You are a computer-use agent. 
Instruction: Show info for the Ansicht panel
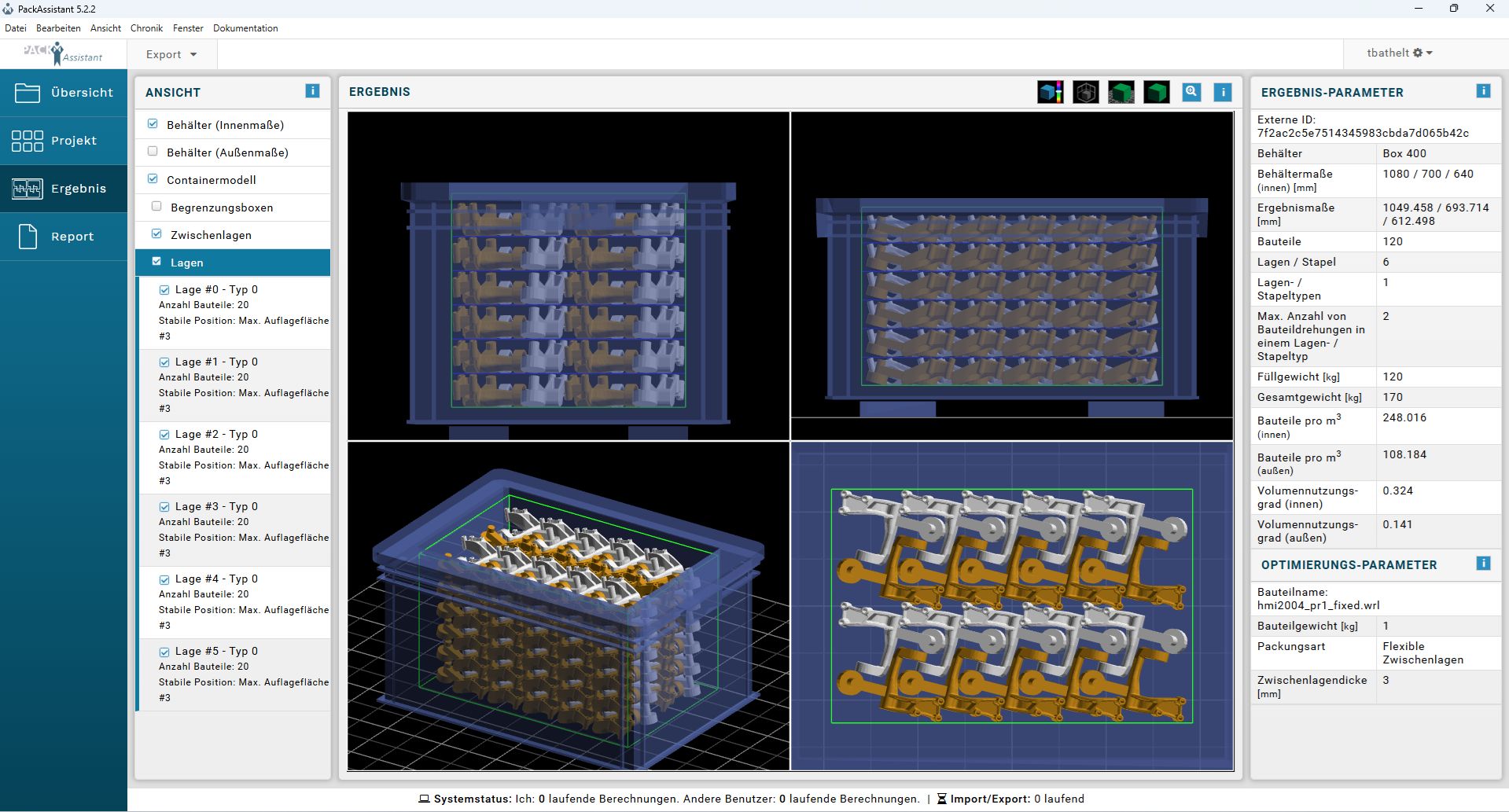312,91
